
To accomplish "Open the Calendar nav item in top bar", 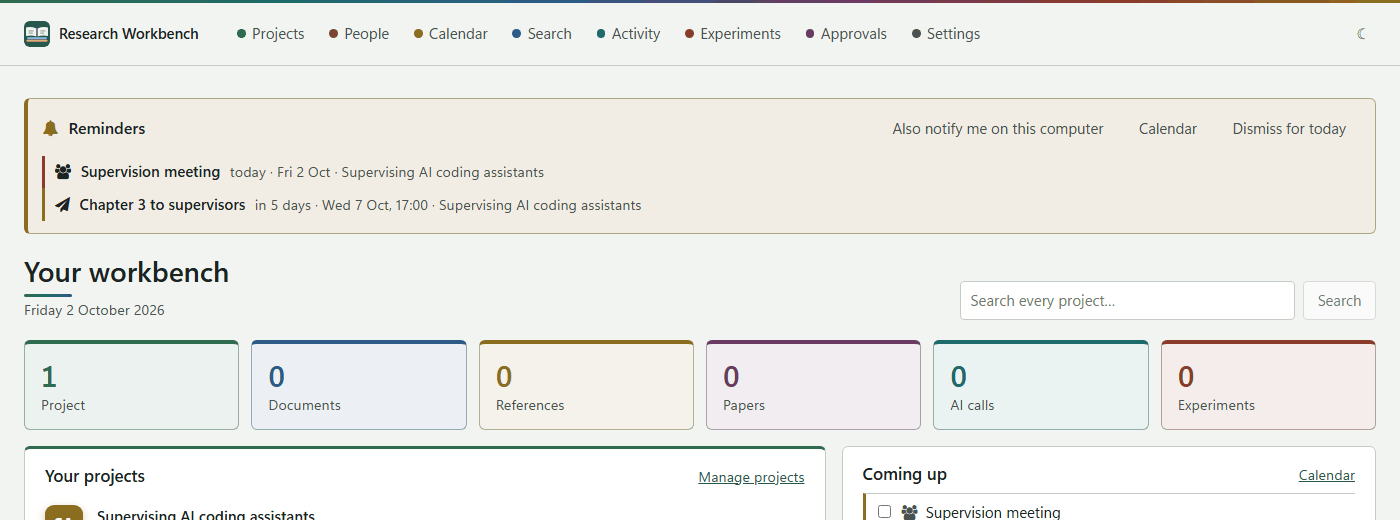I will coord(450,34).
